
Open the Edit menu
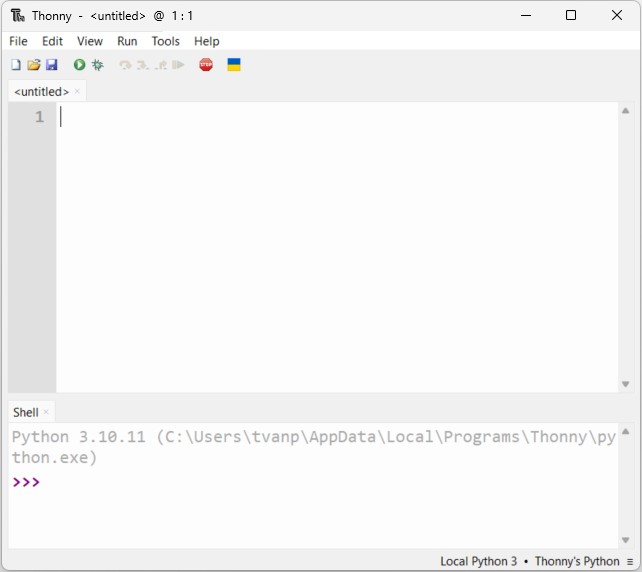(x=52, y=41)
